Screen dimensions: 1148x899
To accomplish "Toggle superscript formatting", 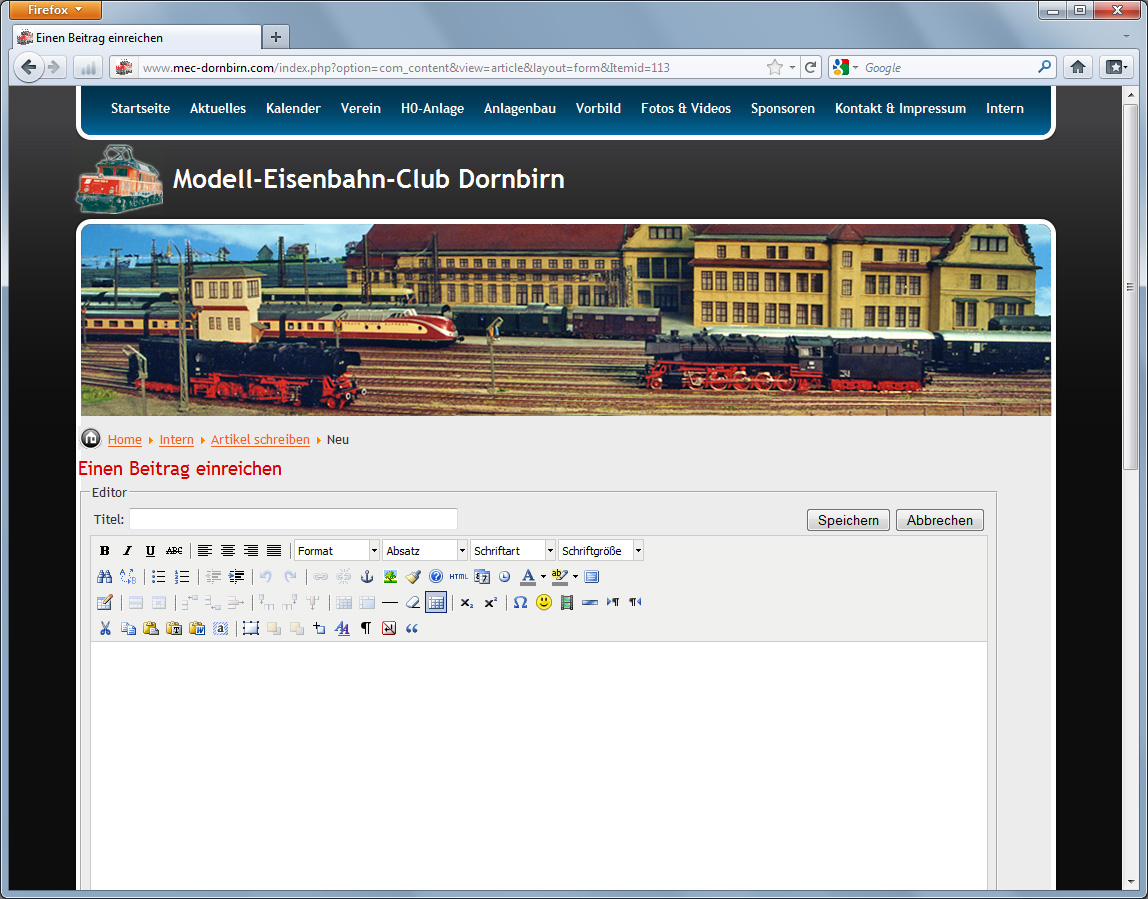I will point(490,603).
